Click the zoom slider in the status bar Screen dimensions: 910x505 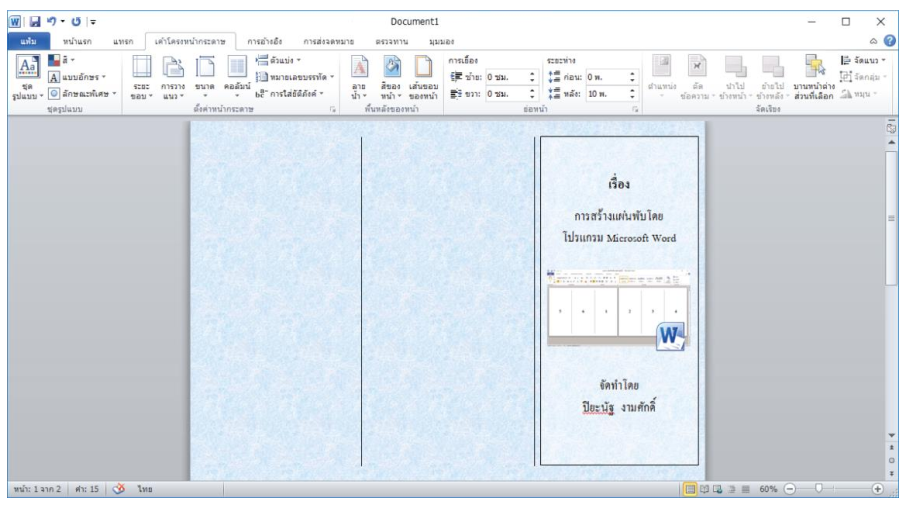(818, 489)
